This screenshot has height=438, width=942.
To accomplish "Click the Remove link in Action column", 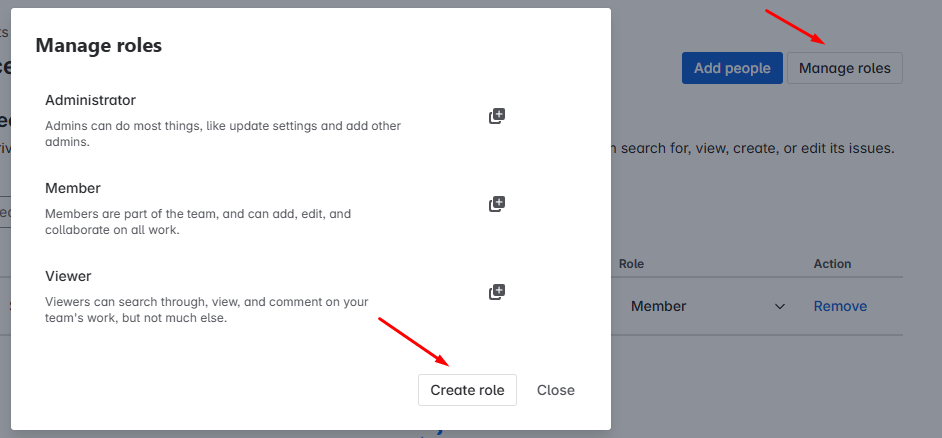I will (840, 306).
